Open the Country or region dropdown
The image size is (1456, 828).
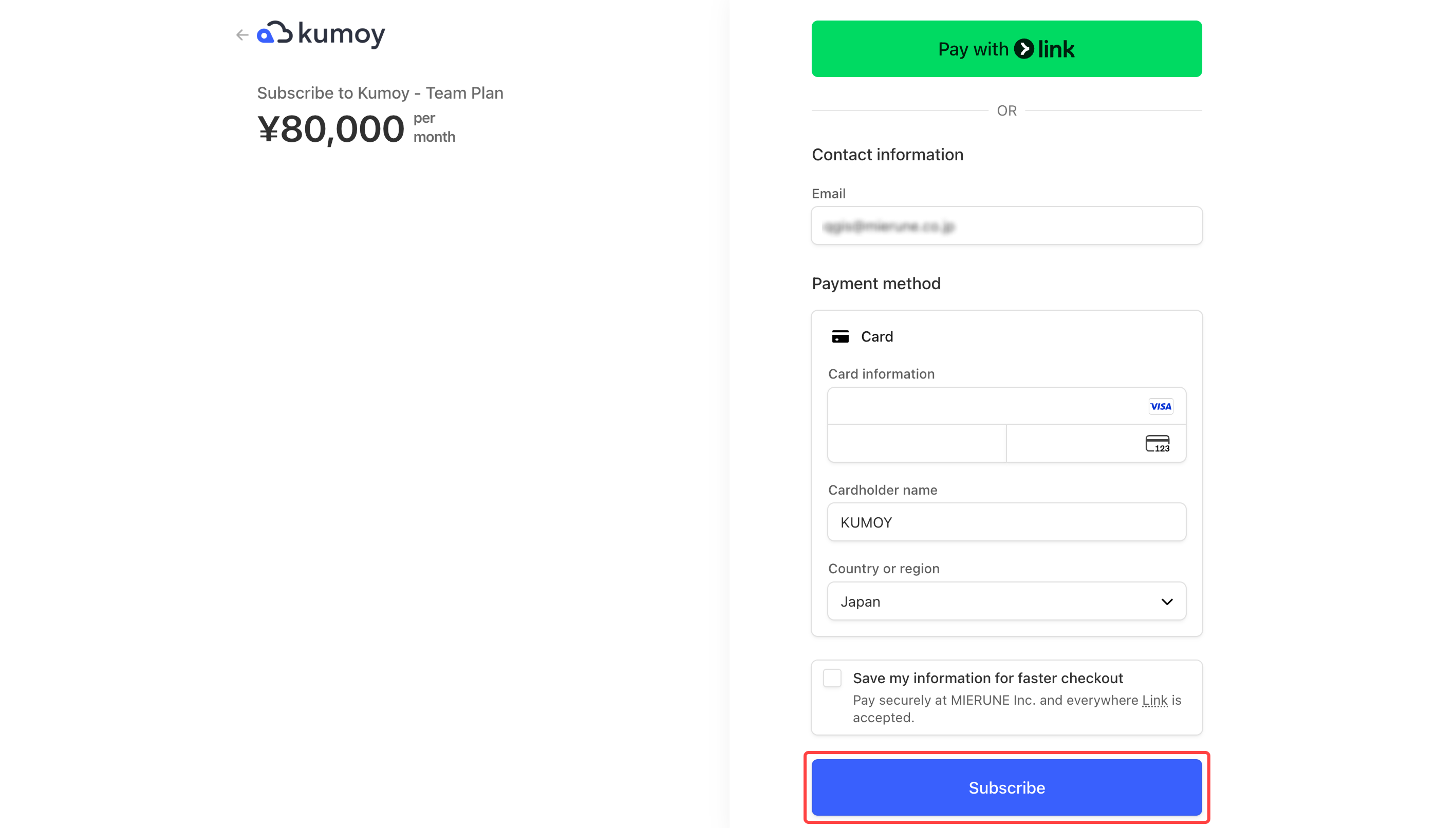point(1006,601)
